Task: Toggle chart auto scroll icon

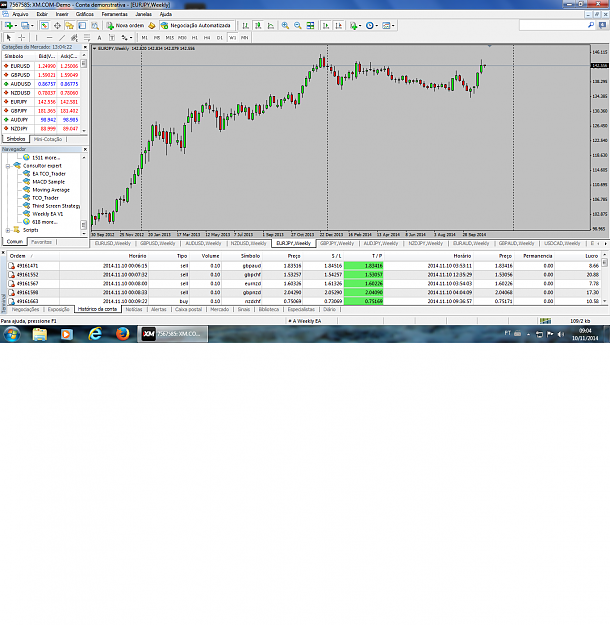Action: click(x=326, y=26)
